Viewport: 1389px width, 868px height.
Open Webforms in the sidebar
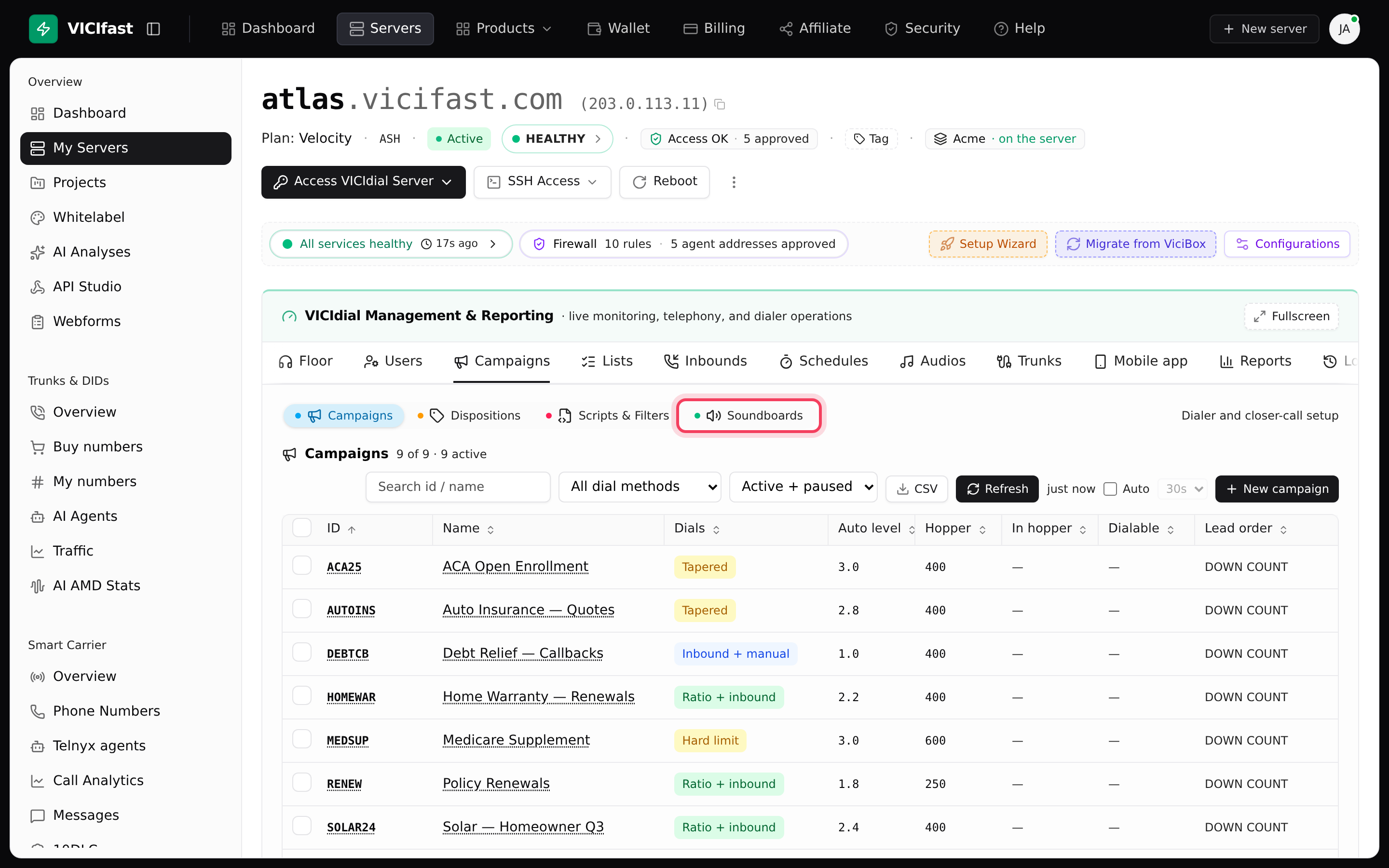point(126,322)
